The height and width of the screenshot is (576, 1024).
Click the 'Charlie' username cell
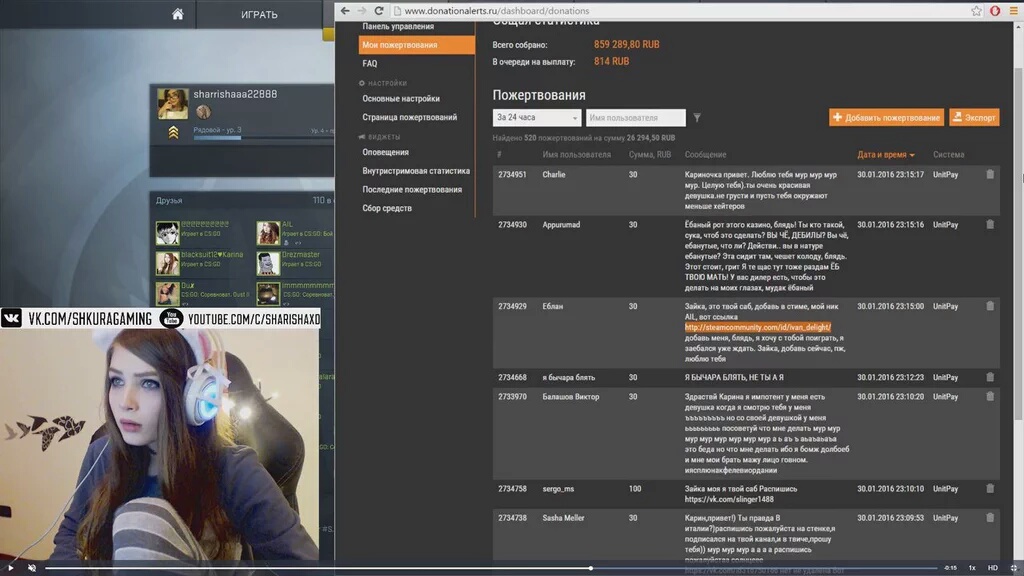pos(554,175)
